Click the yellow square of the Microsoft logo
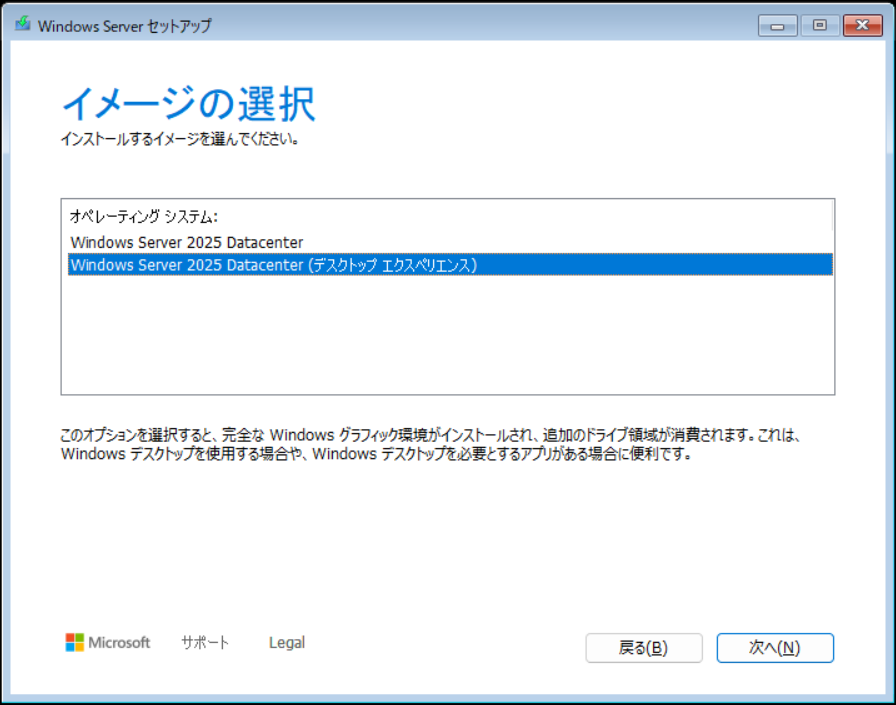896x705 pixels. (x=79, y=648)
